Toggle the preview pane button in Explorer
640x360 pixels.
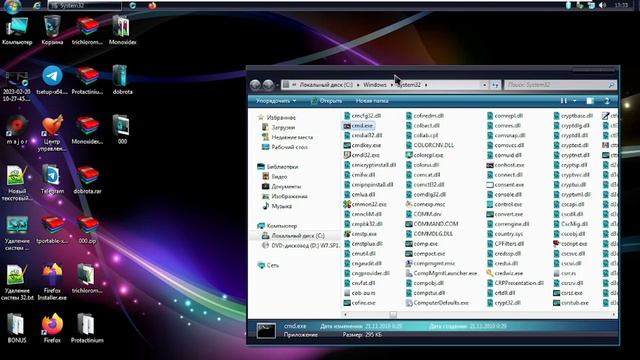tap(590, 101)
